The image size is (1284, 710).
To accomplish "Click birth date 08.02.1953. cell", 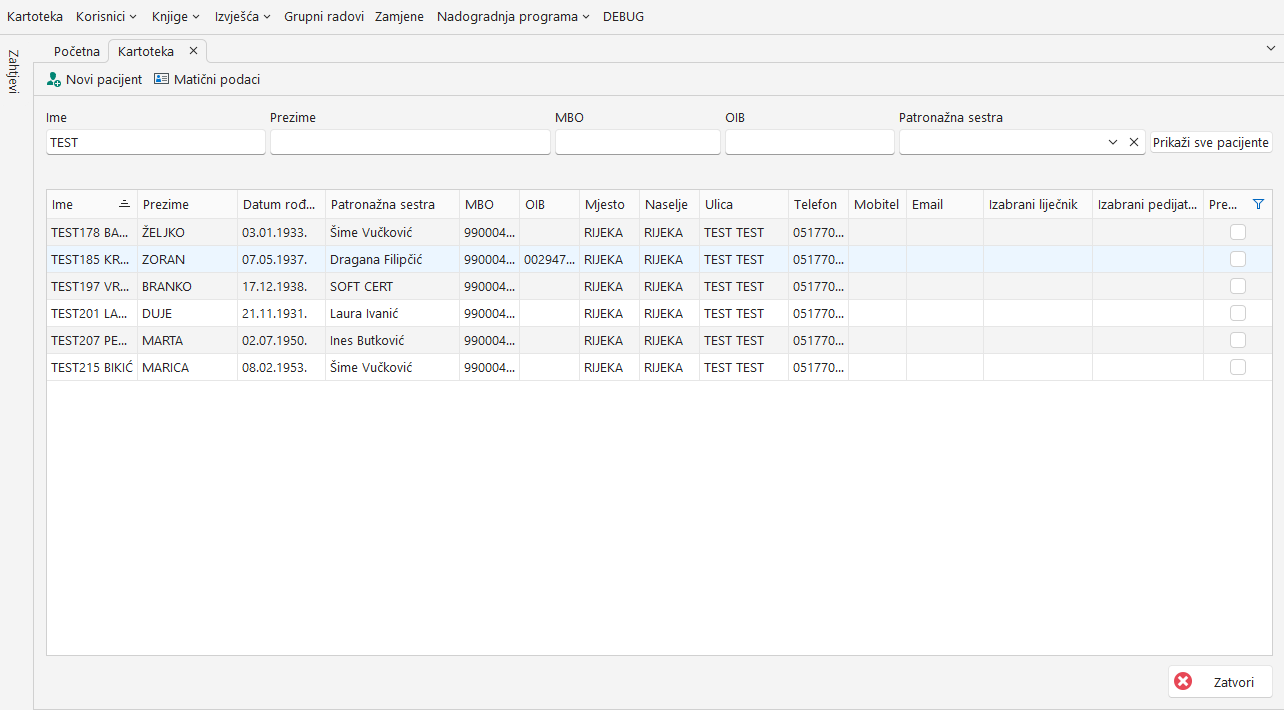I will [281, 367].
